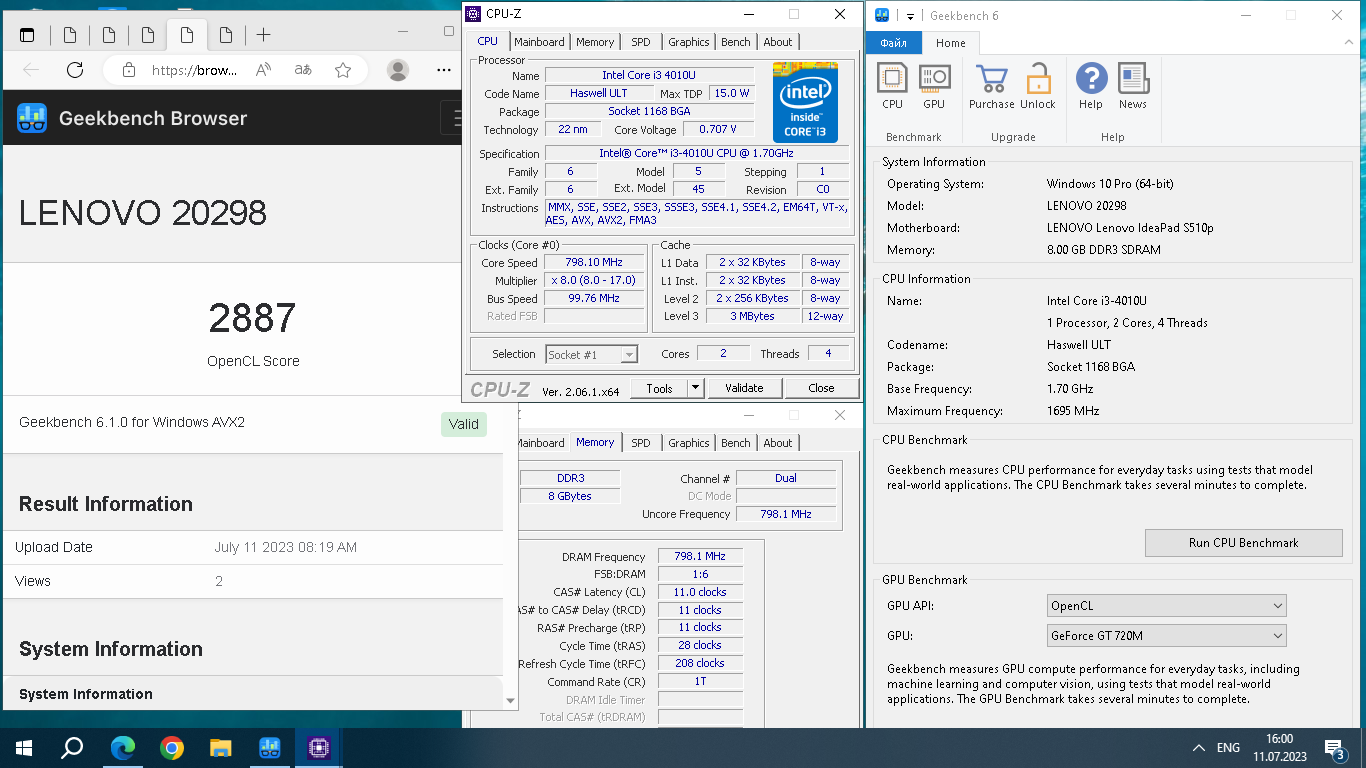View site information via the lock icon
1366x768 pixels.
tap(128, 70)
